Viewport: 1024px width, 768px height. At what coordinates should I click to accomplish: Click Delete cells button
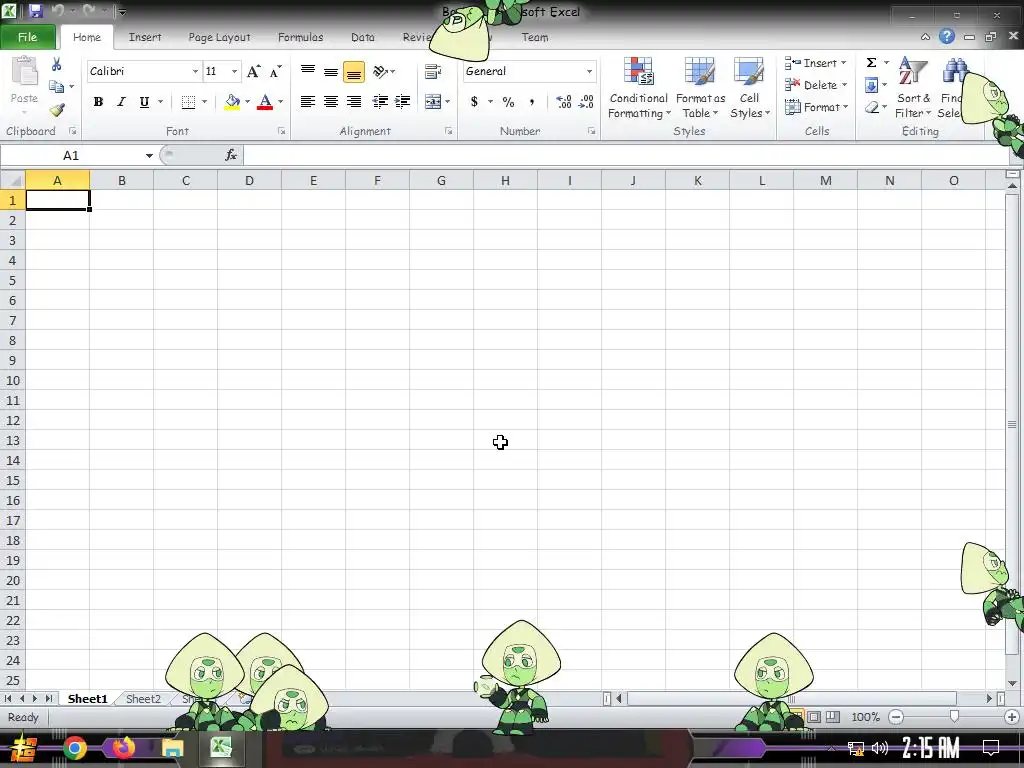tap(815, 85)
